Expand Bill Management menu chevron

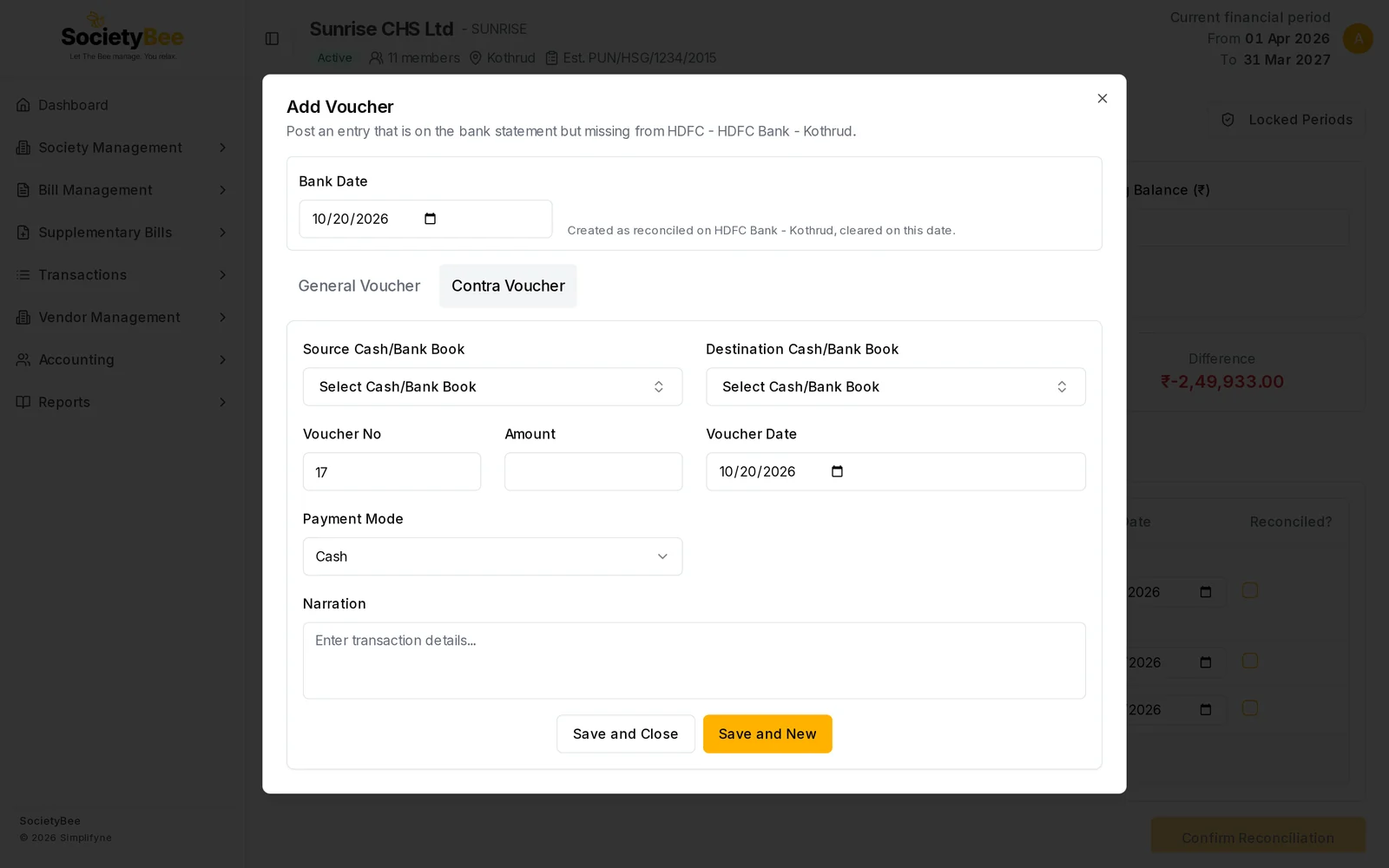tap(223, 190)
